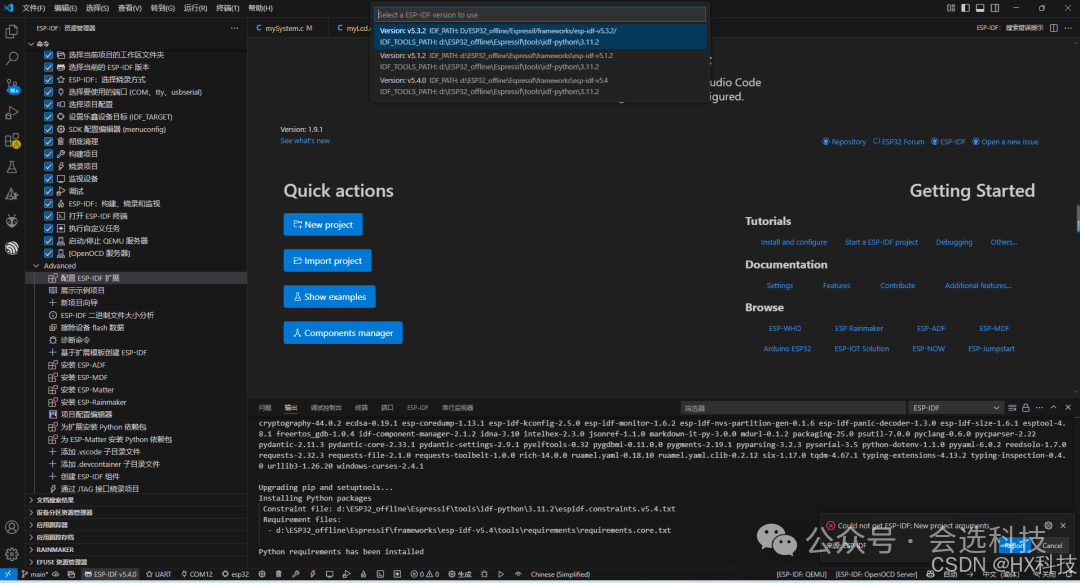Switch to the 串行监视器 panel tab
The image size is (1080, 583).
click(457, 408)
